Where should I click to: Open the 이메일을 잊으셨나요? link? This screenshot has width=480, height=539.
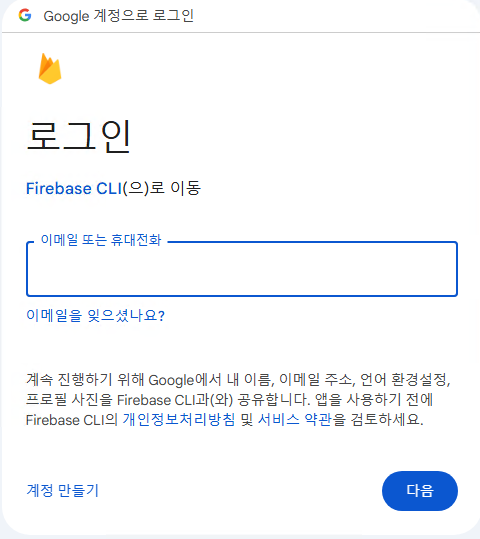pos(96,315)
